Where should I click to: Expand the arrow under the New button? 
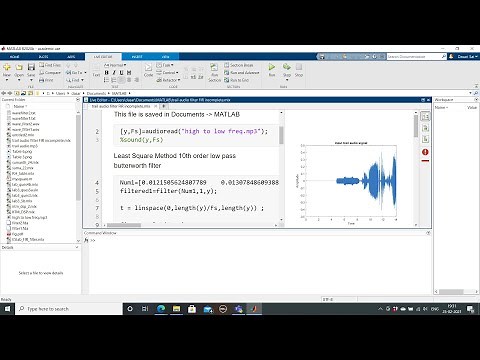click(x=7, y=80)
